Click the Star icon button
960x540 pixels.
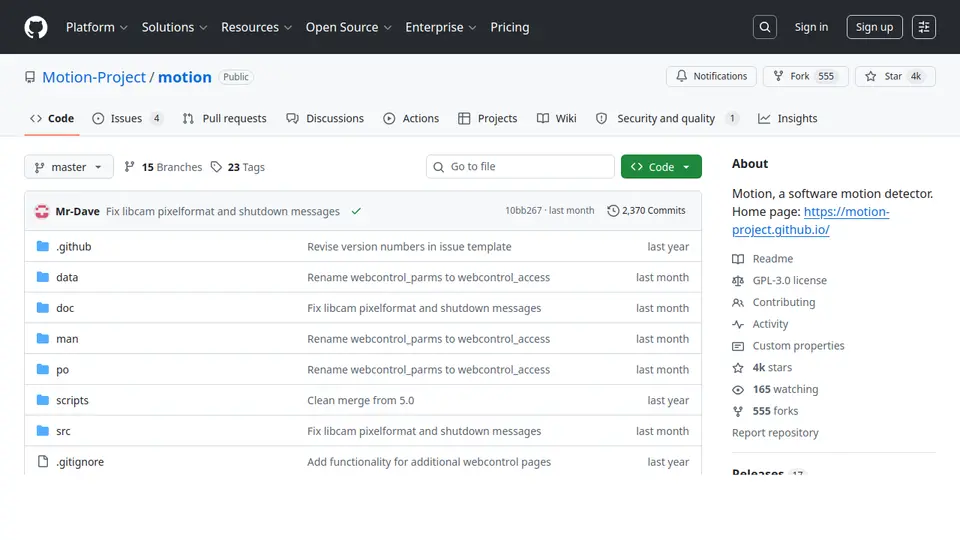click(x=895, y=77)
